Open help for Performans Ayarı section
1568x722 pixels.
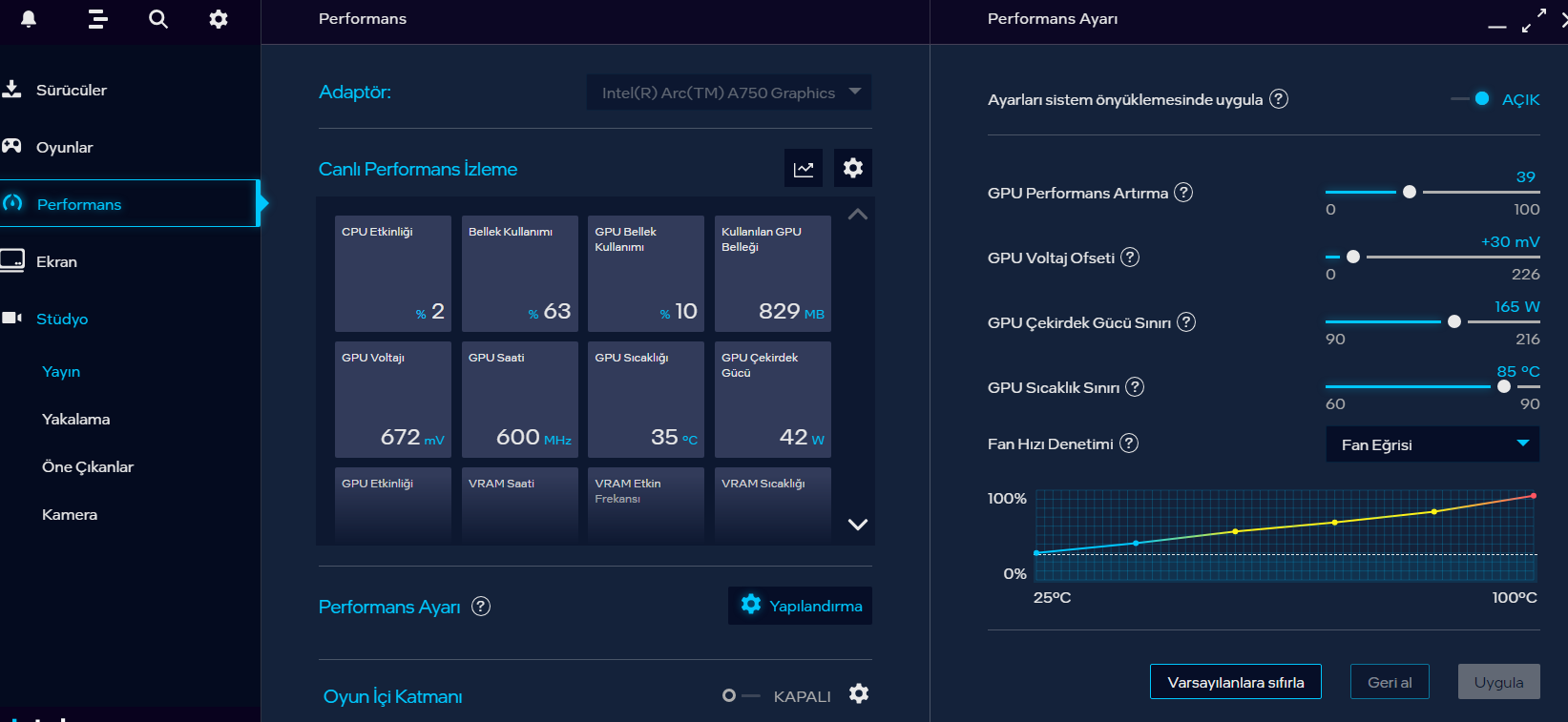pos(481,607)
